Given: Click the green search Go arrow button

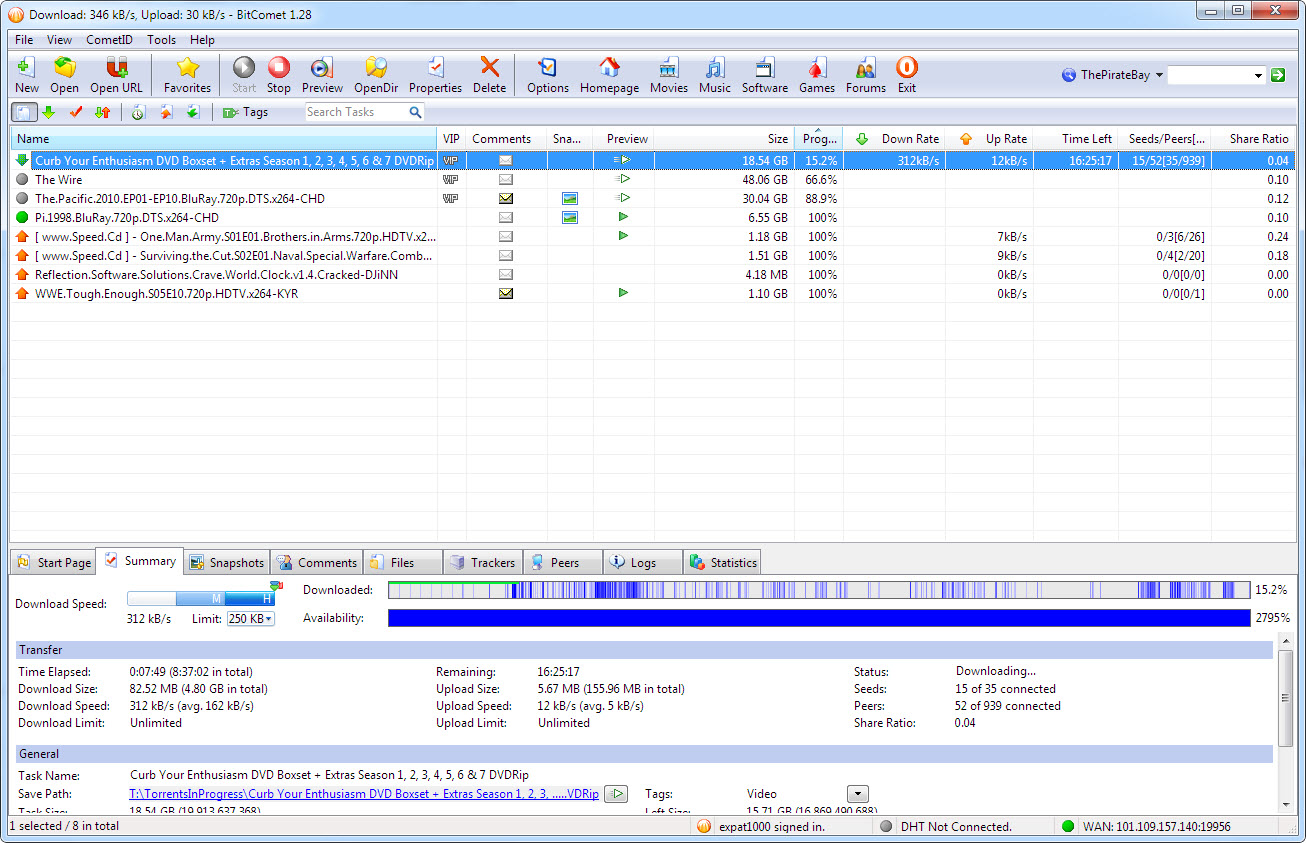Looking at the screenshot, I should click(1278, 75).
